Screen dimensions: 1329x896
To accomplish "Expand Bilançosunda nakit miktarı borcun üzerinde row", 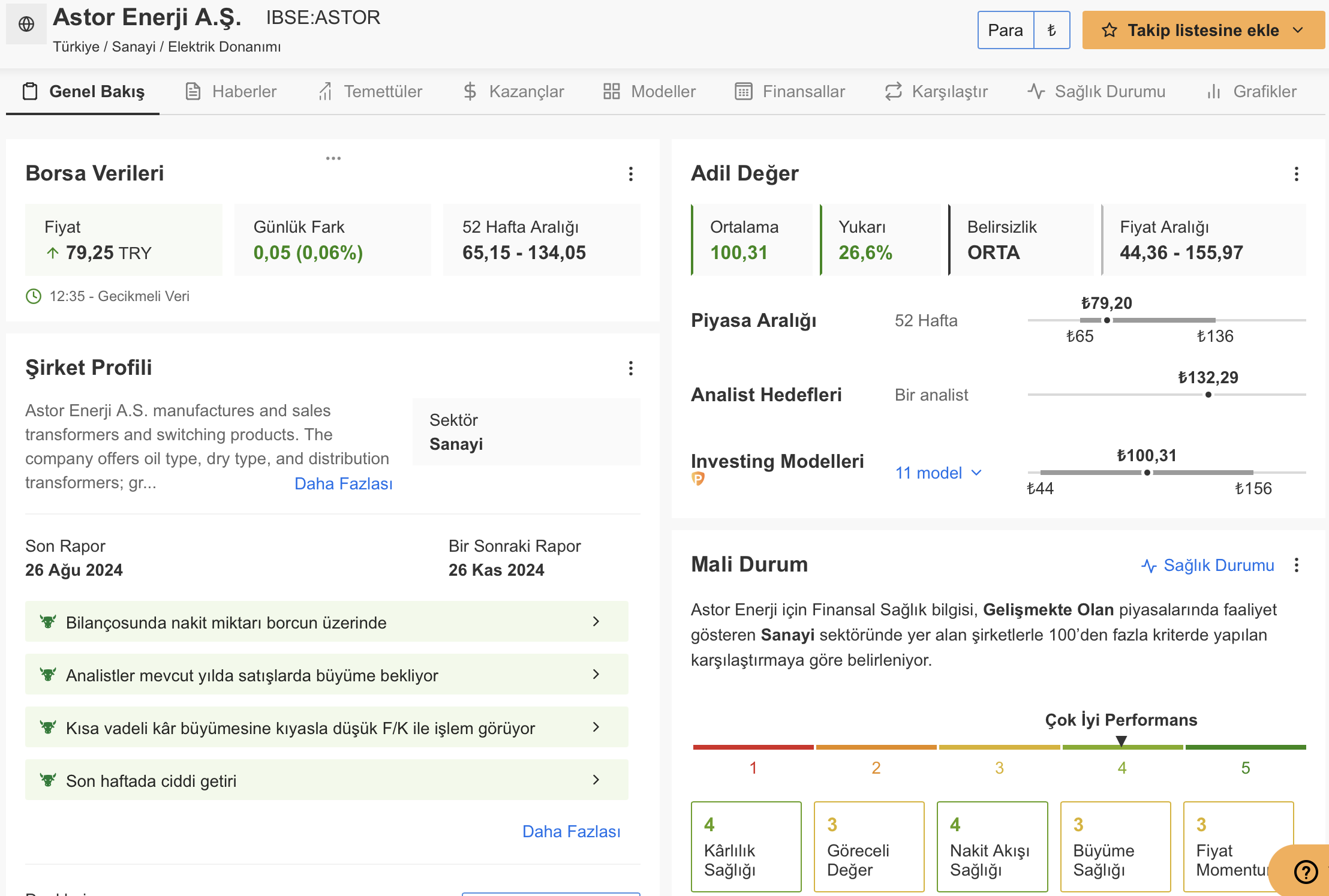I will [327, 621].
